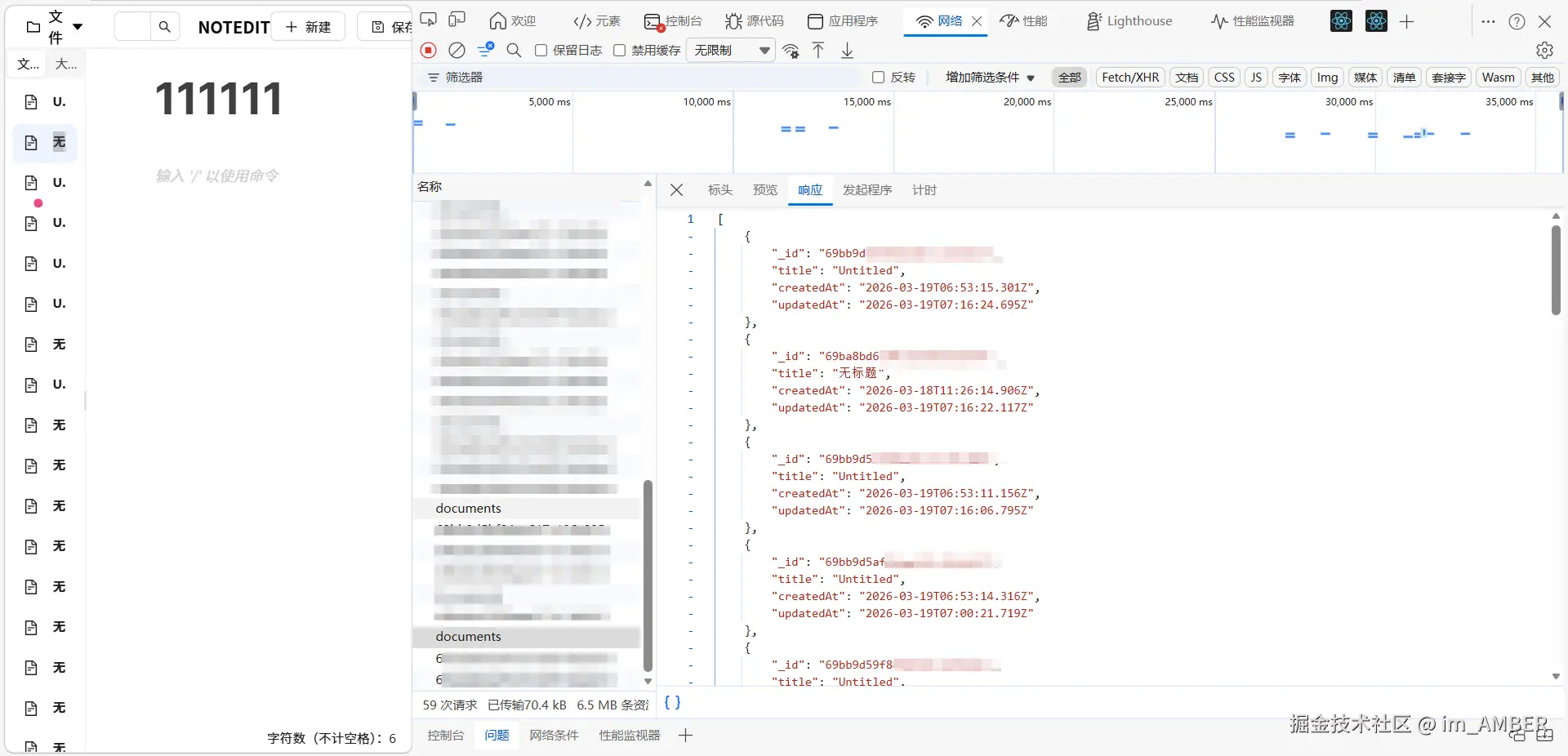Switch to the 性能 tab
This screenshot has height=756, width=1568.
[x=1024, y=21]
